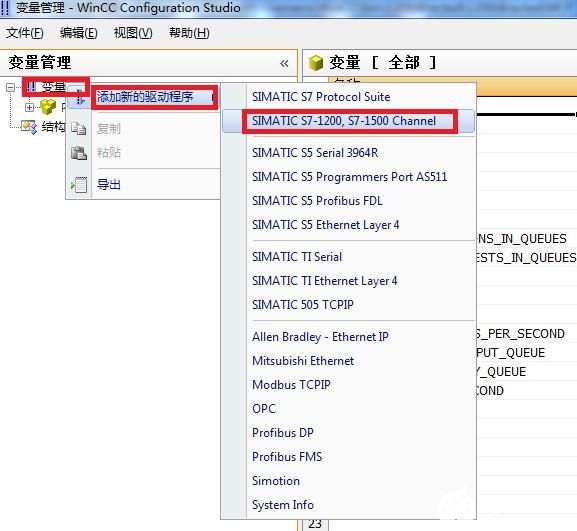Select Modbus TCPIP driver
The width and height of the screenshot is (577, 531).
(x=291, y=385)
